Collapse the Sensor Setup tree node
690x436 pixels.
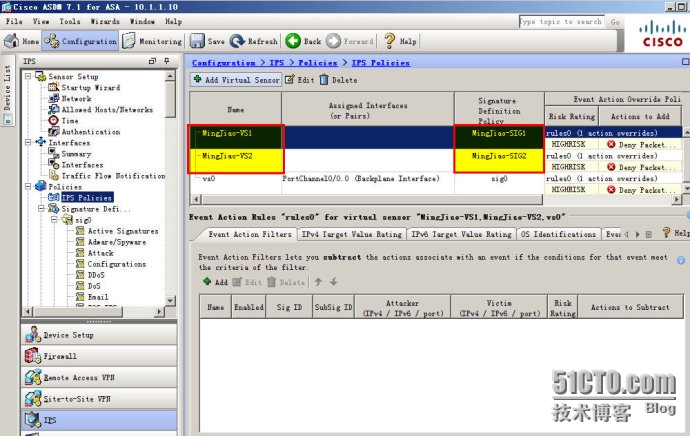tap(28, 76)
